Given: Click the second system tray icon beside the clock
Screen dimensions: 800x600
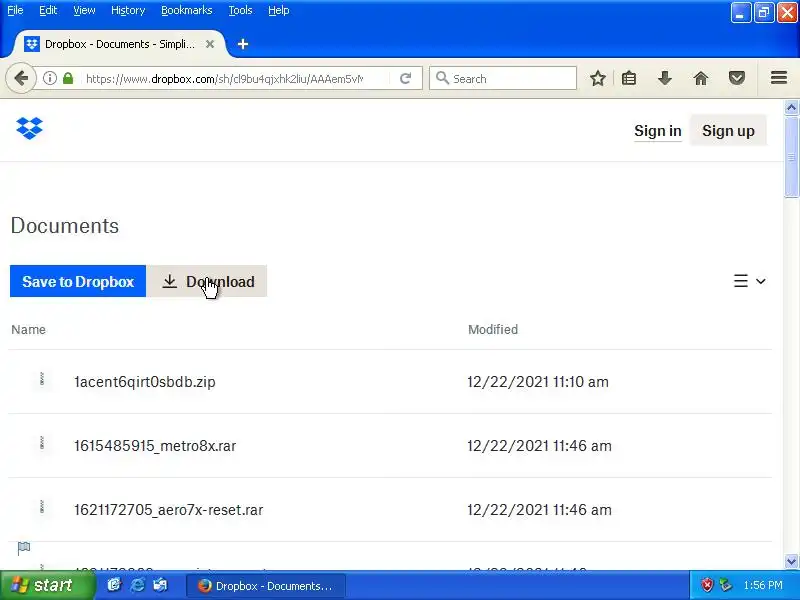Looking at the screenshot, I should 725,585.
